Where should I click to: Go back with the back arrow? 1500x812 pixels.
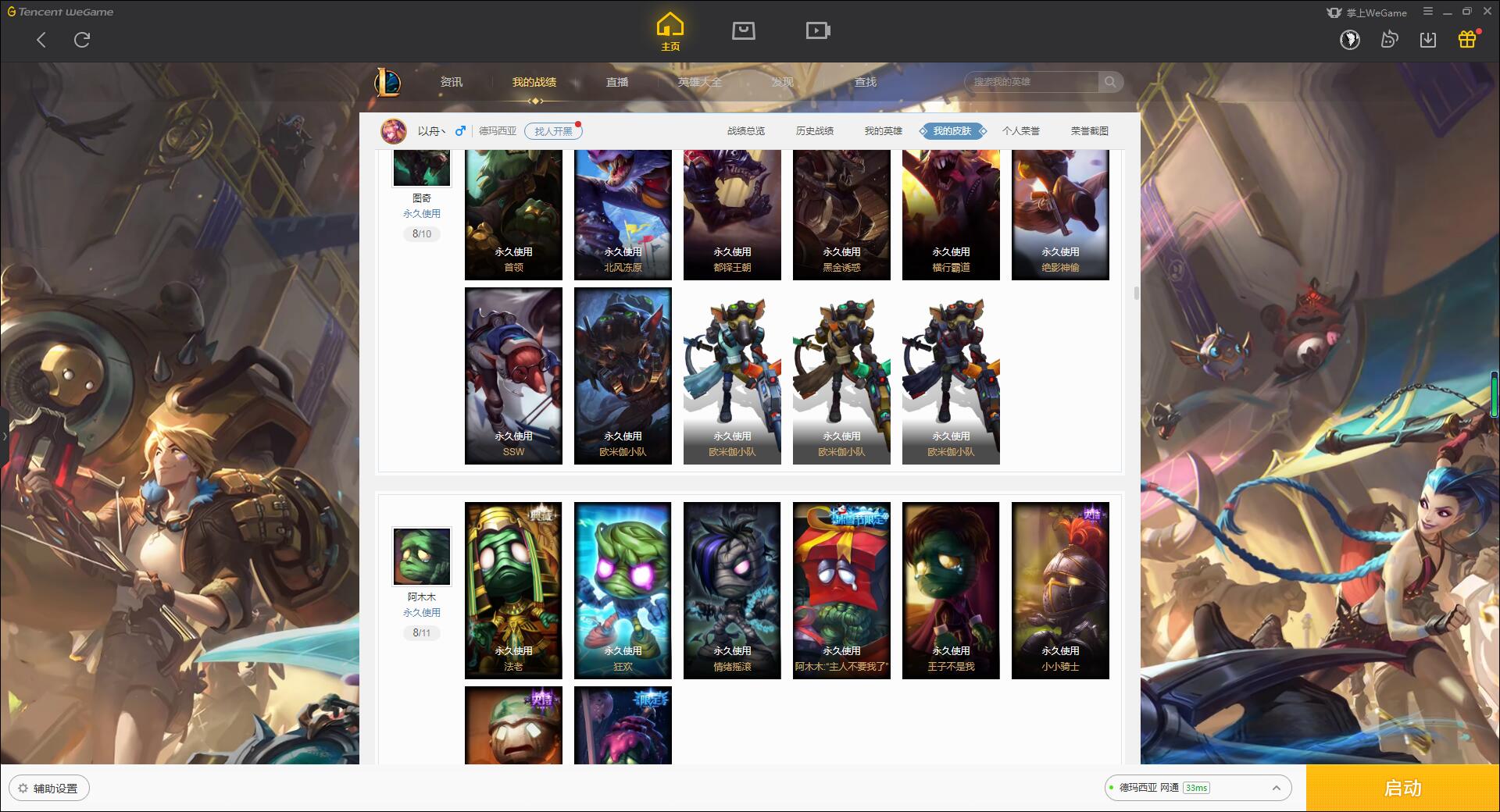[41, 40]
